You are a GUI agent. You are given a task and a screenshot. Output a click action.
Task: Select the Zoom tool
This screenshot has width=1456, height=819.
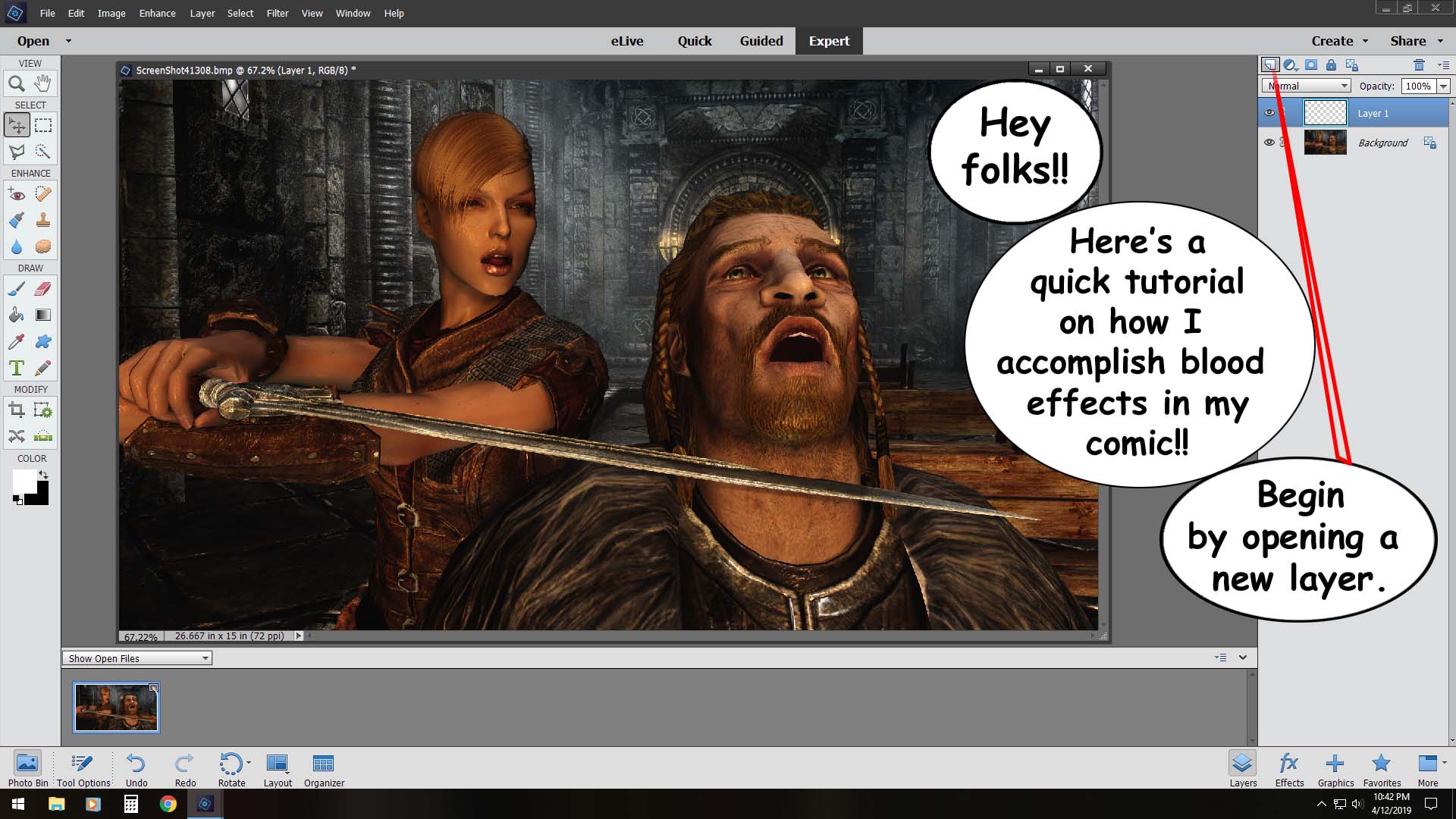pyautogui.click(x=17, y=83)
